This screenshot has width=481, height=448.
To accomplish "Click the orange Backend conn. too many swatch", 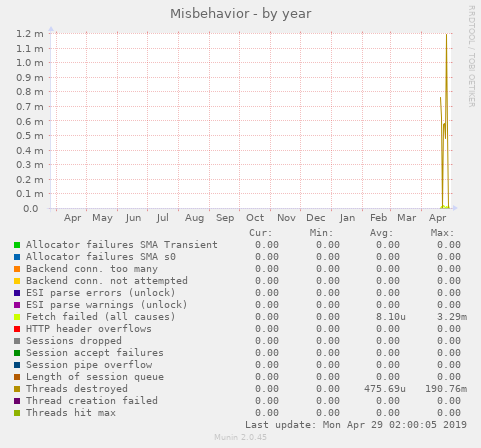I will [17, 269].
